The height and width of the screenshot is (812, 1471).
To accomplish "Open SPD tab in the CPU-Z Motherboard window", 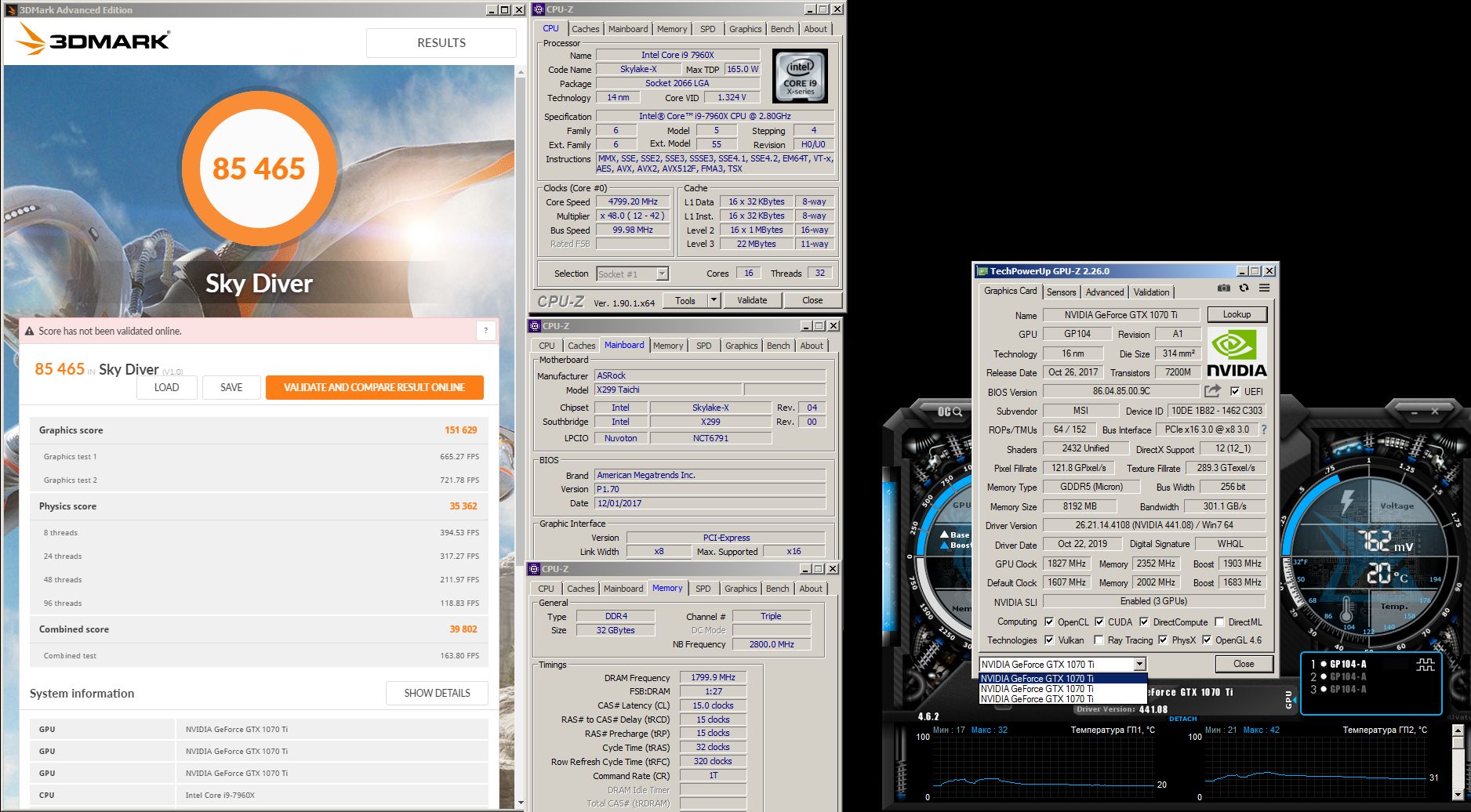I will tap(704, 346).
